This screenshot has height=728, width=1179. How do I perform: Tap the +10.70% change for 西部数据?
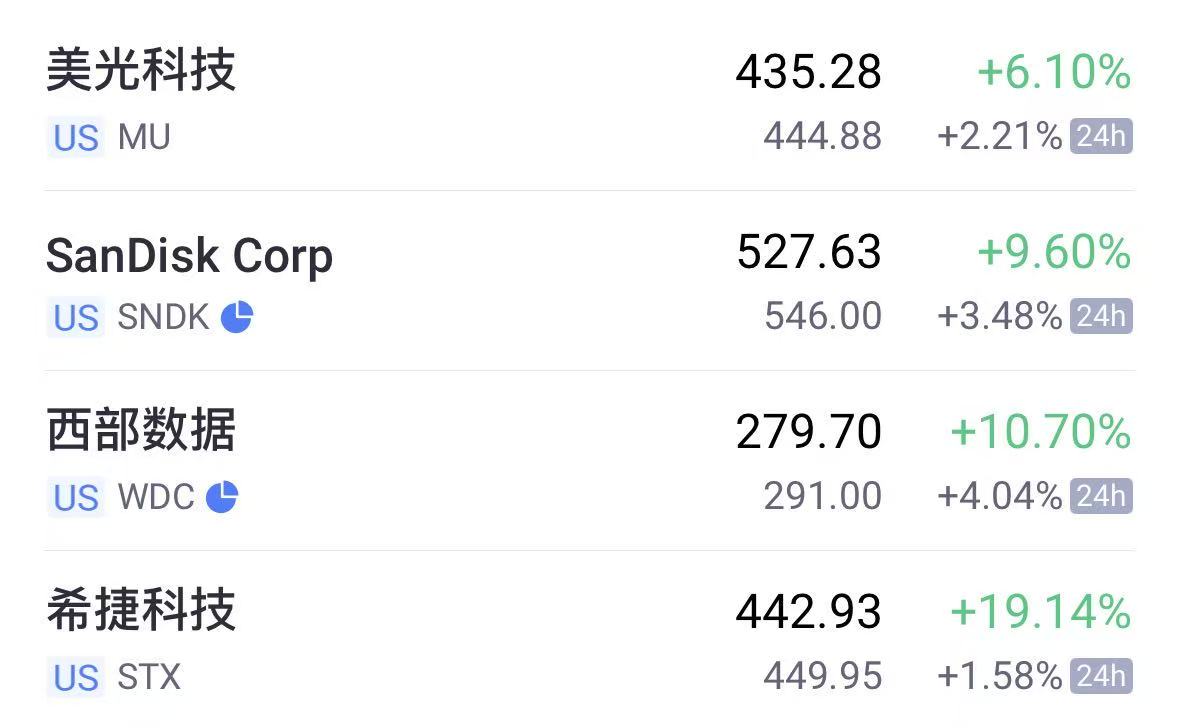[x=1040, y=432]
